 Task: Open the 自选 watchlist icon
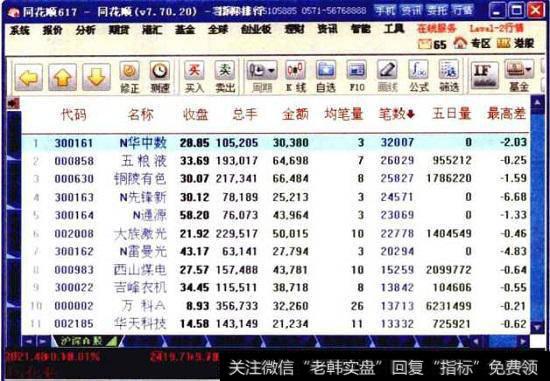coord(326,78)
